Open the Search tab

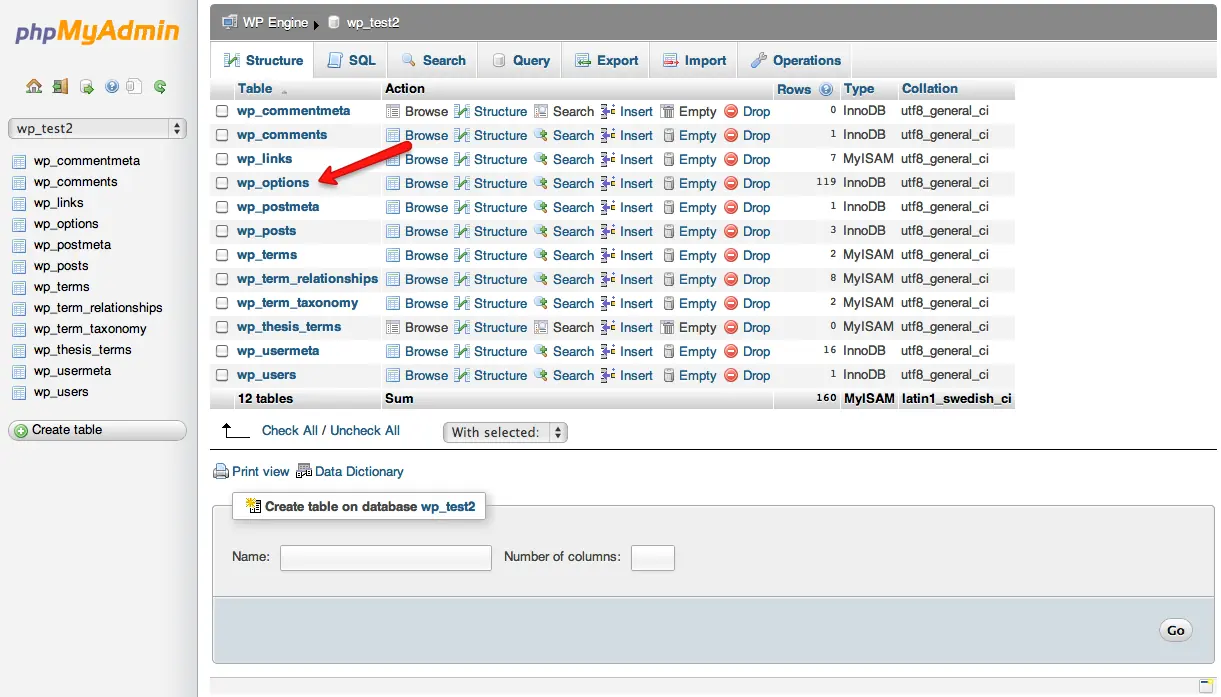(433, 60)
